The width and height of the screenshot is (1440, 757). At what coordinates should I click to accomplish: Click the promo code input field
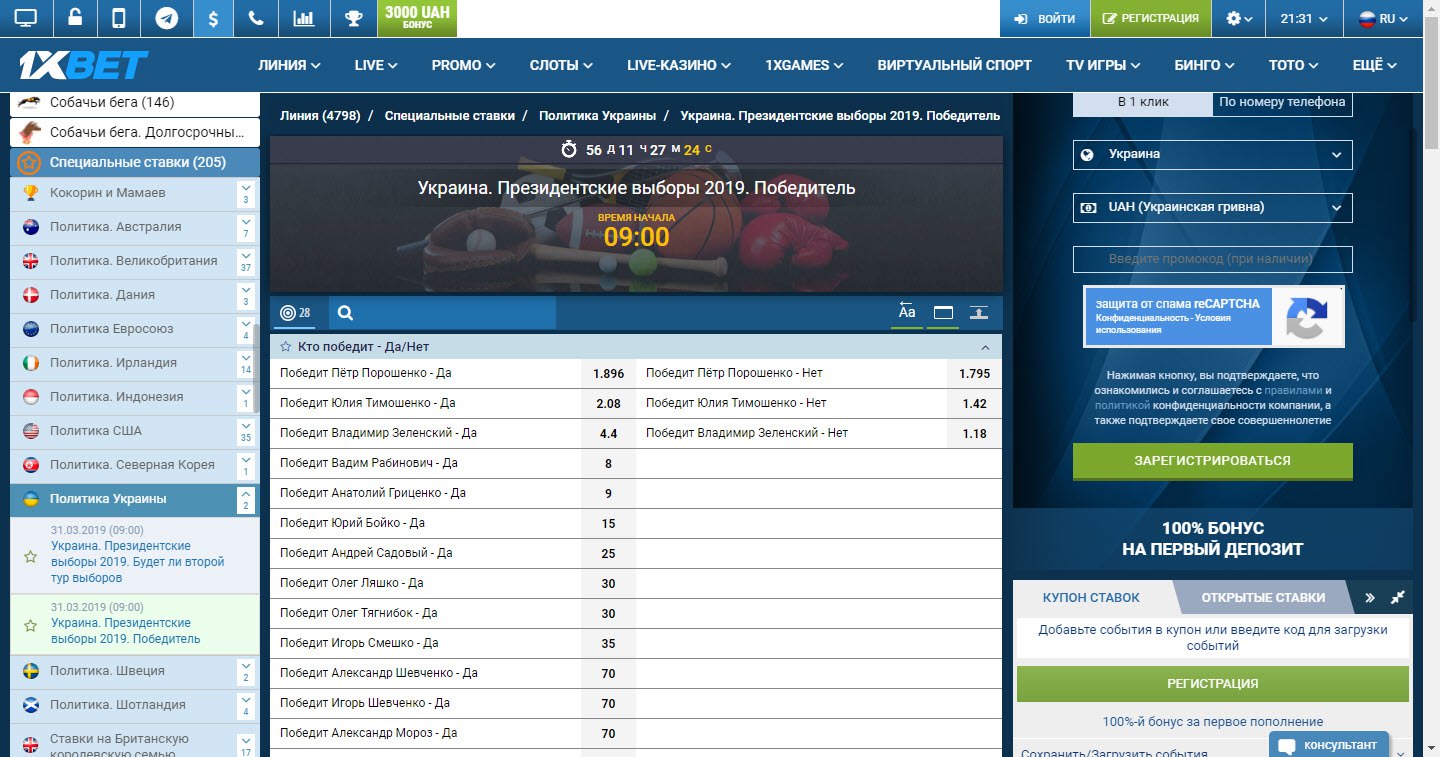coord(1212,259)
